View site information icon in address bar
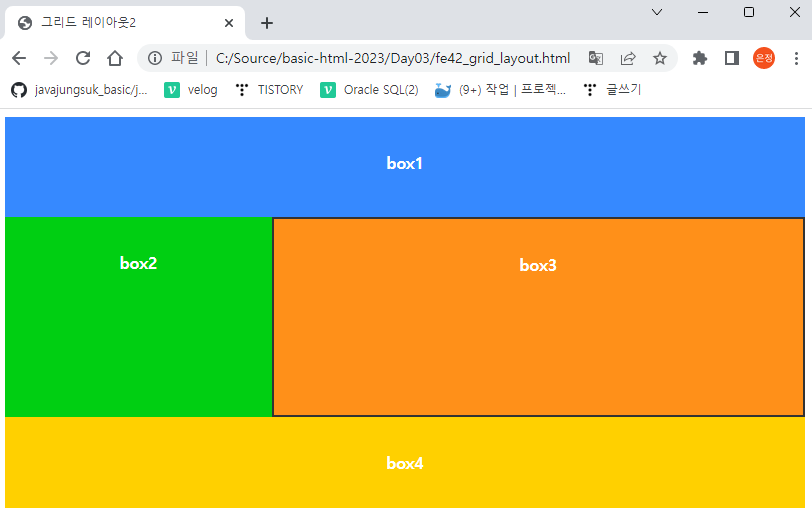 [155, 58]
